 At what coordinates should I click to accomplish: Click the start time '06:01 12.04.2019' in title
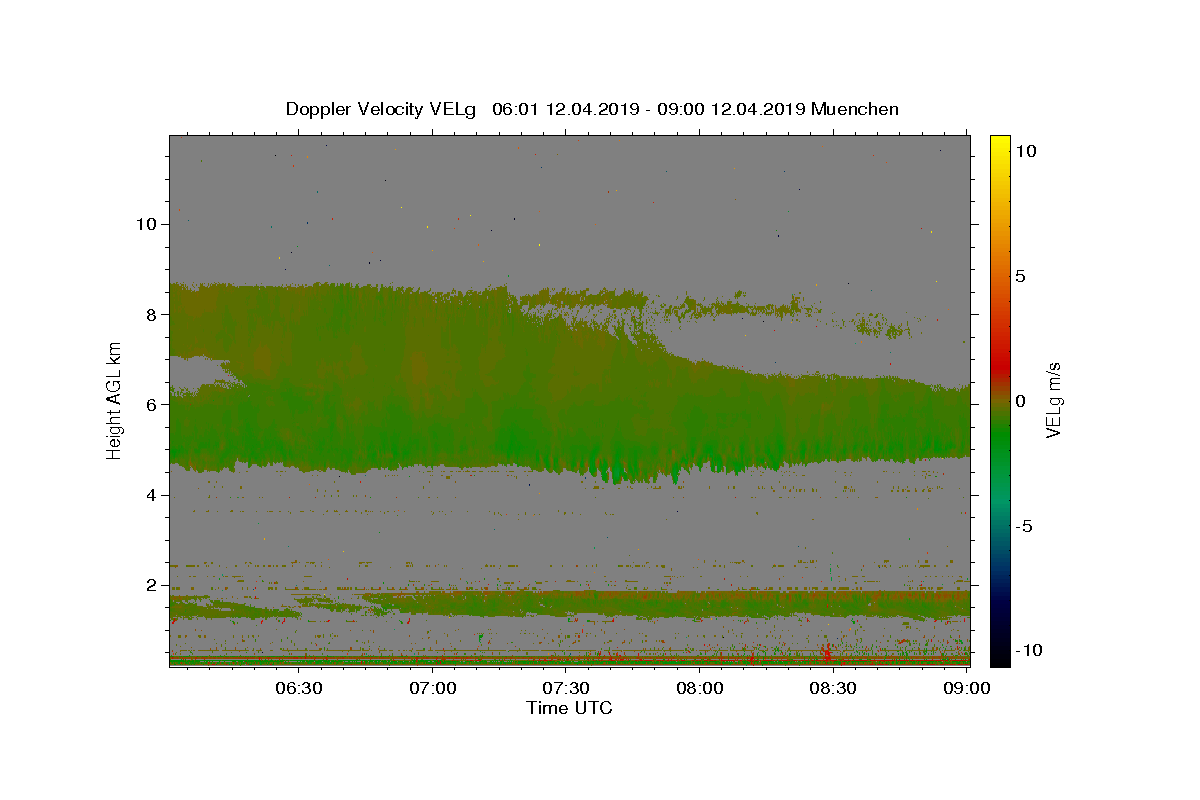(x=565, y=109)
